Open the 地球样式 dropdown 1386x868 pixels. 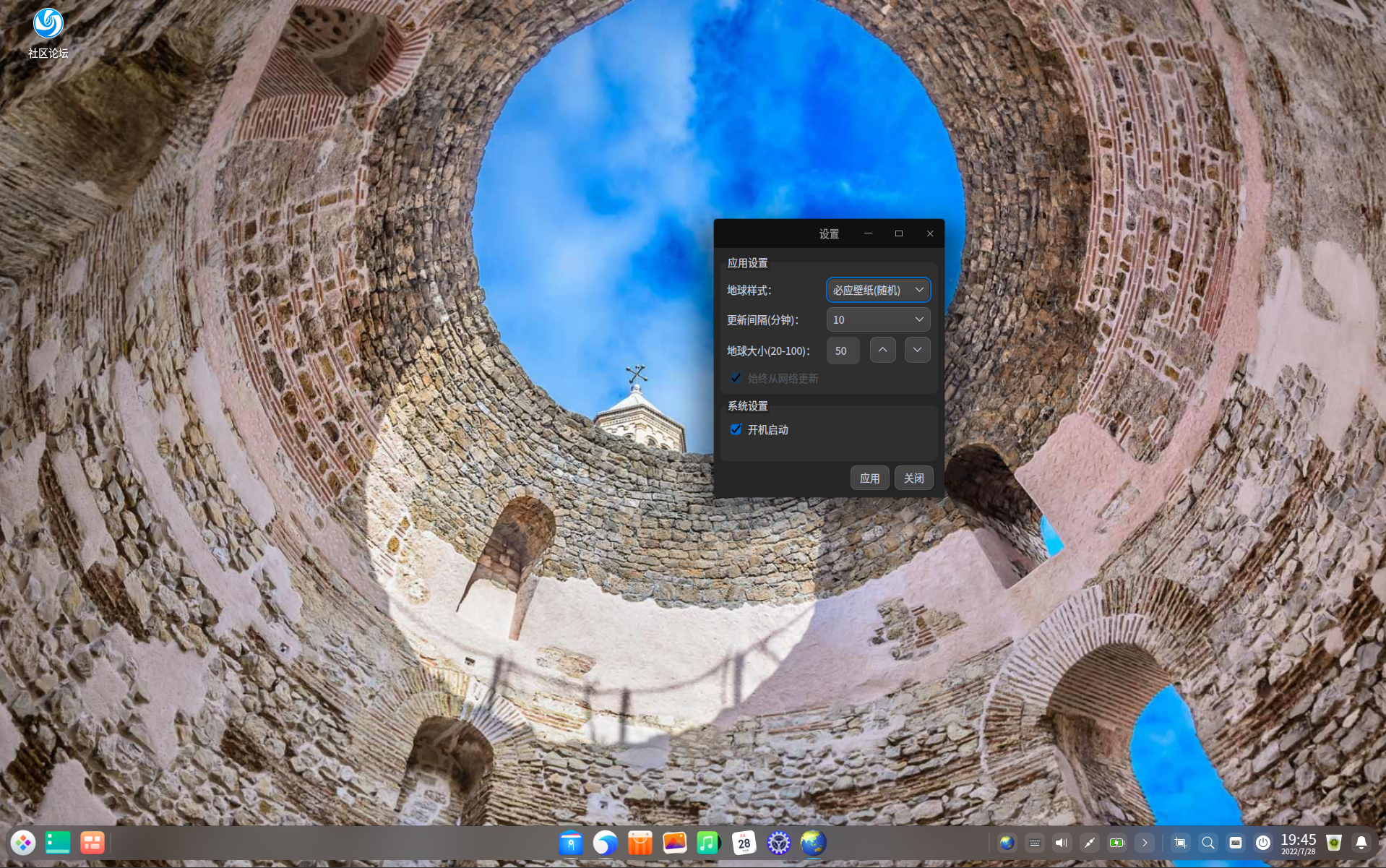click(x=878, y=290)
